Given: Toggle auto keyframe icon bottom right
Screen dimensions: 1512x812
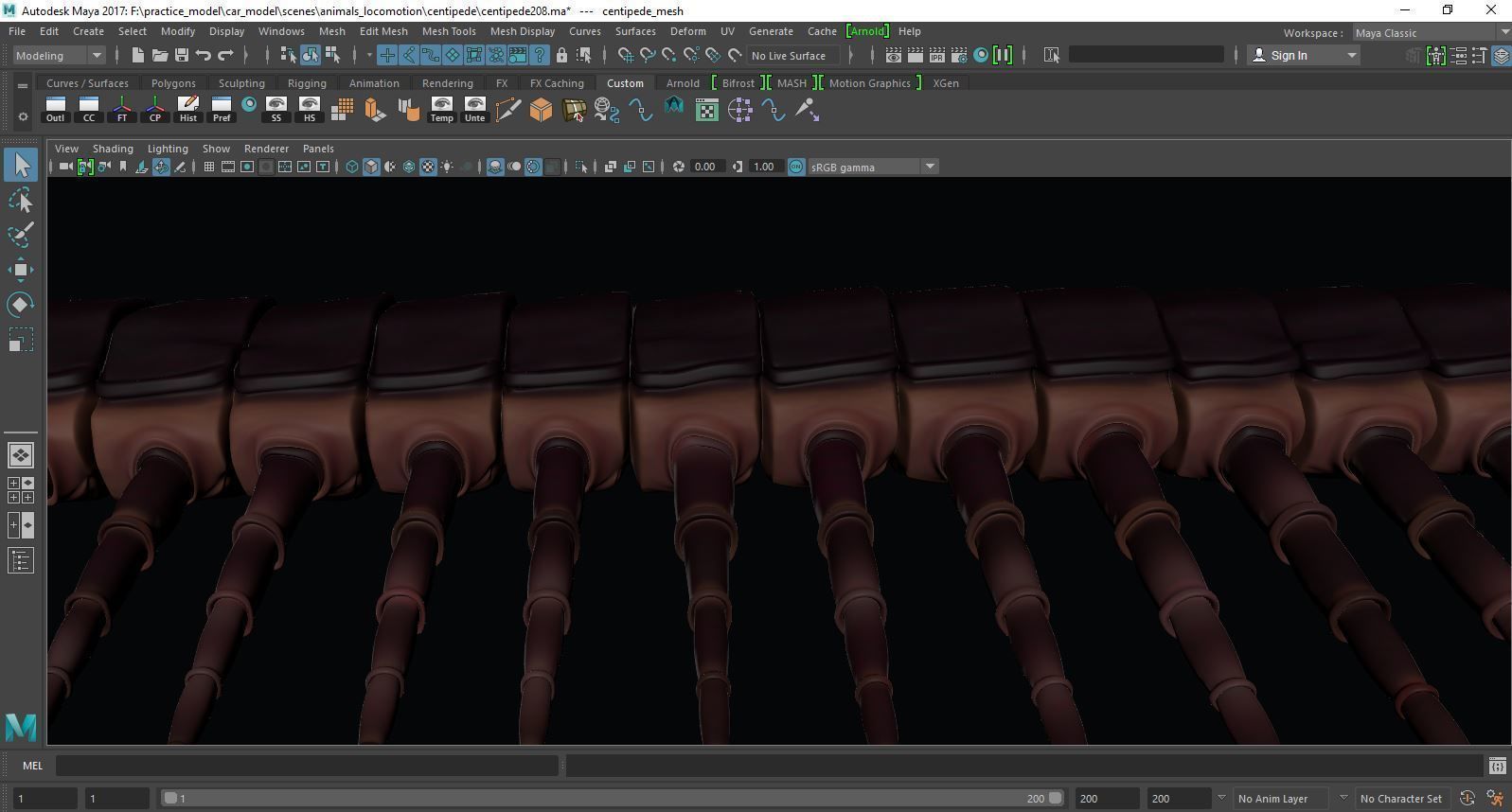Looking at the screenshot, I should [1468, 798].
